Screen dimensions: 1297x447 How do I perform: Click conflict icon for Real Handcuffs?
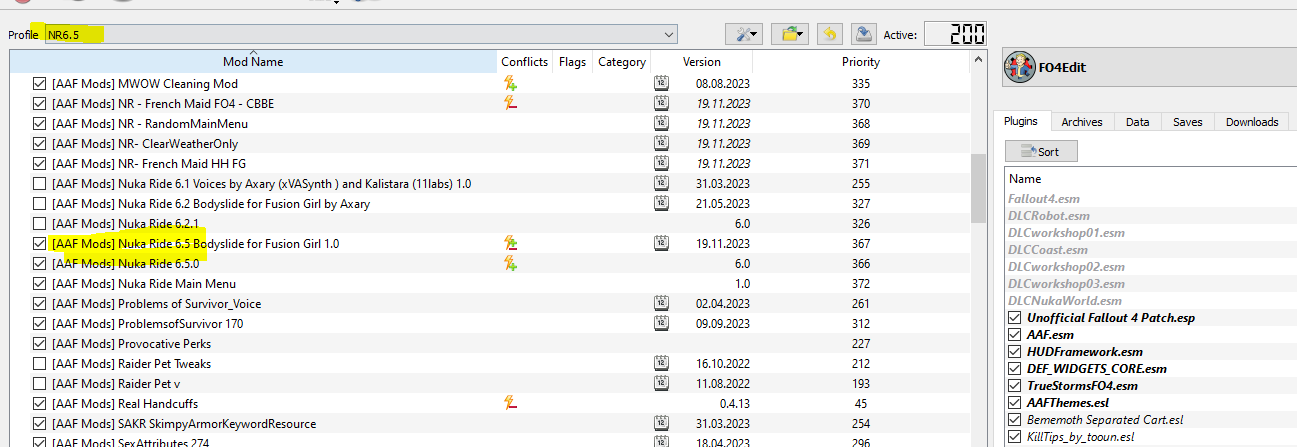[510, 403]
